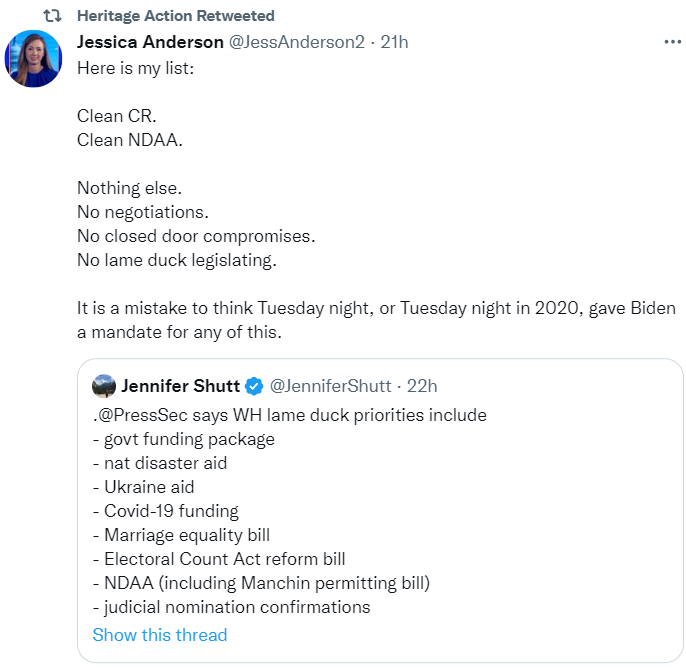
Task: Select the Jennifer Shutt name in the quoted tweet
Action: click(180, 386)
